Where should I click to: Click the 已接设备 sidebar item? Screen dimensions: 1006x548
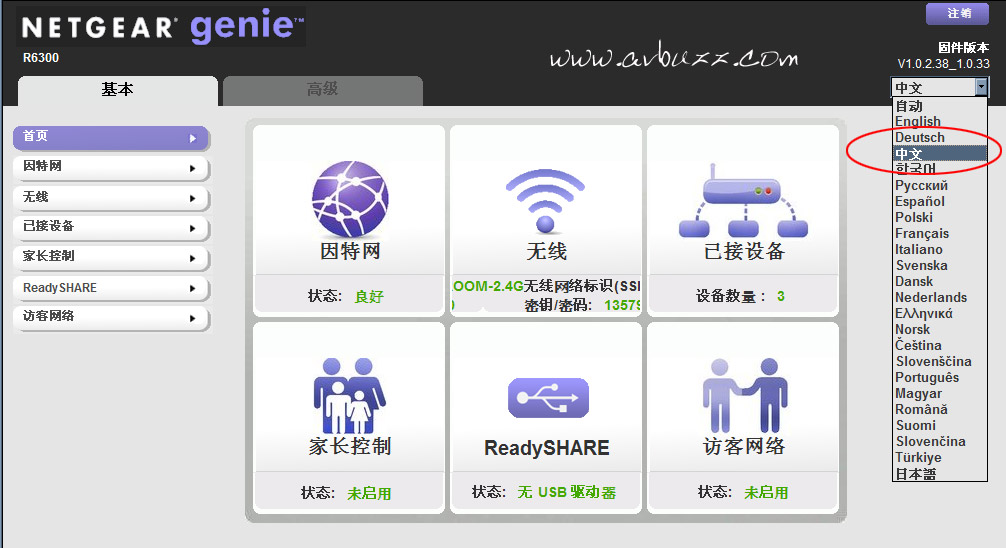(x=110, y=227)
